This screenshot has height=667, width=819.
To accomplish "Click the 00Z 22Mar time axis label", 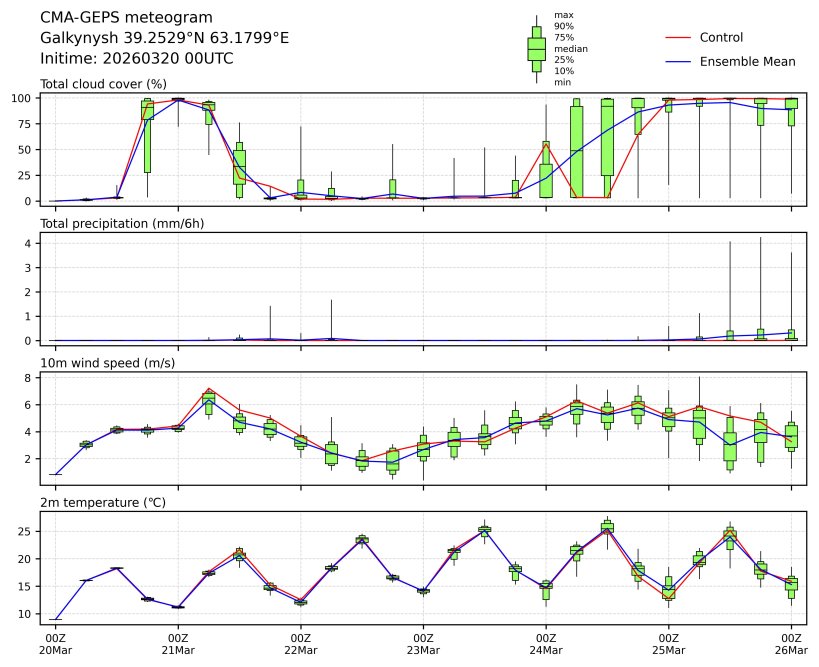I will point(301,643).
